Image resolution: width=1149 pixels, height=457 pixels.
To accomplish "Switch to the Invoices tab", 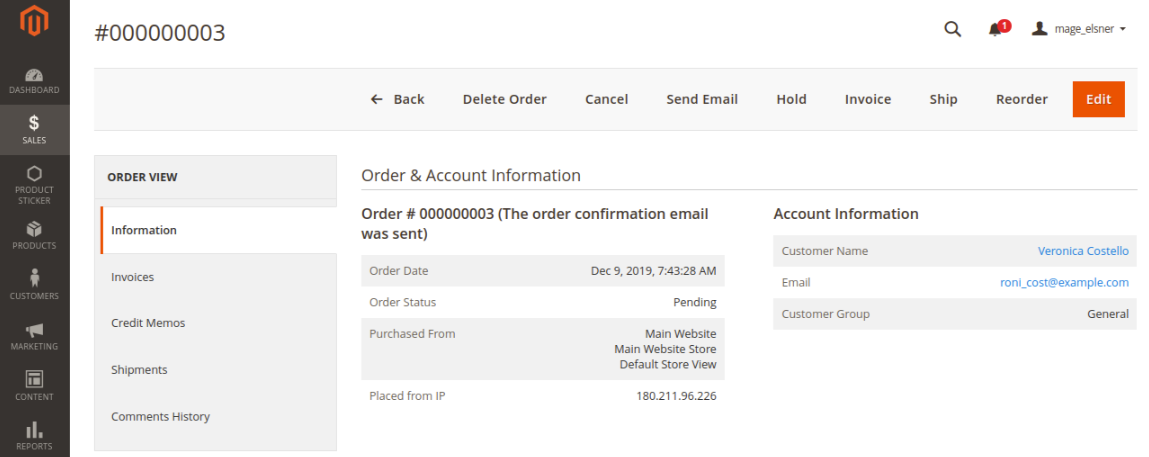I will point(132,277).
